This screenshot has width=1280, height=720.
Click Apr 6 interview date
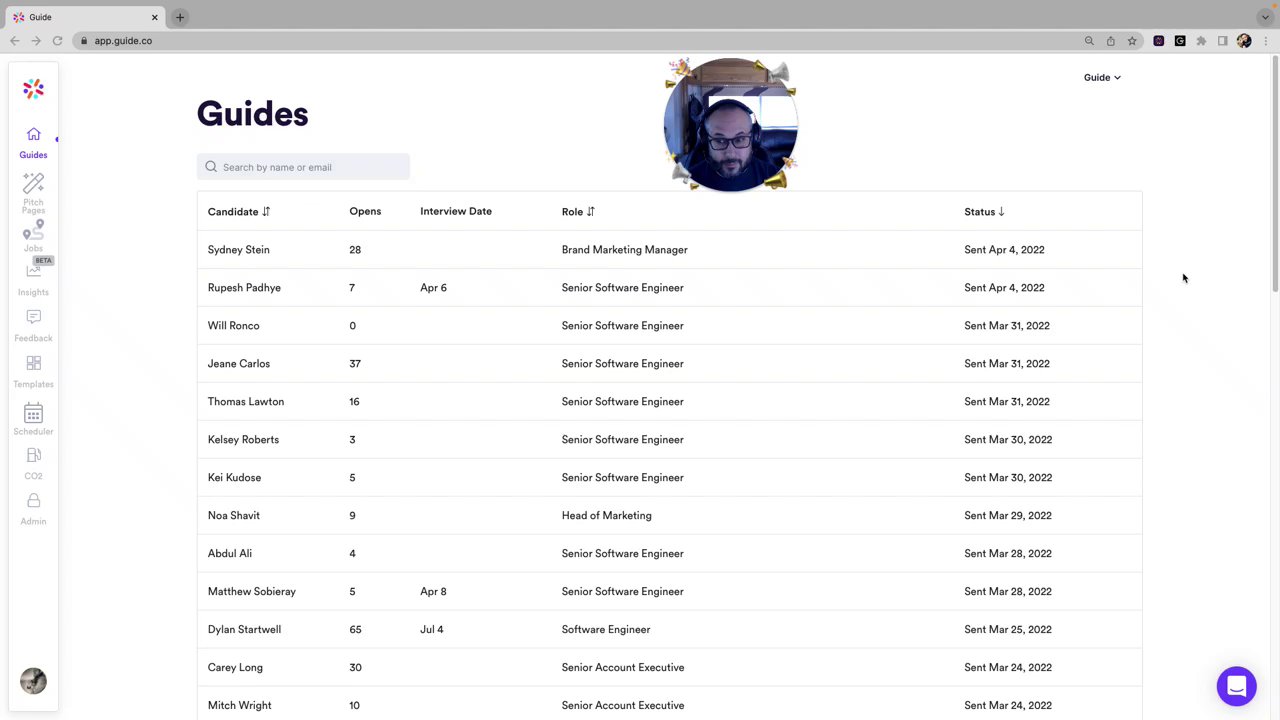tap(434, 288)
